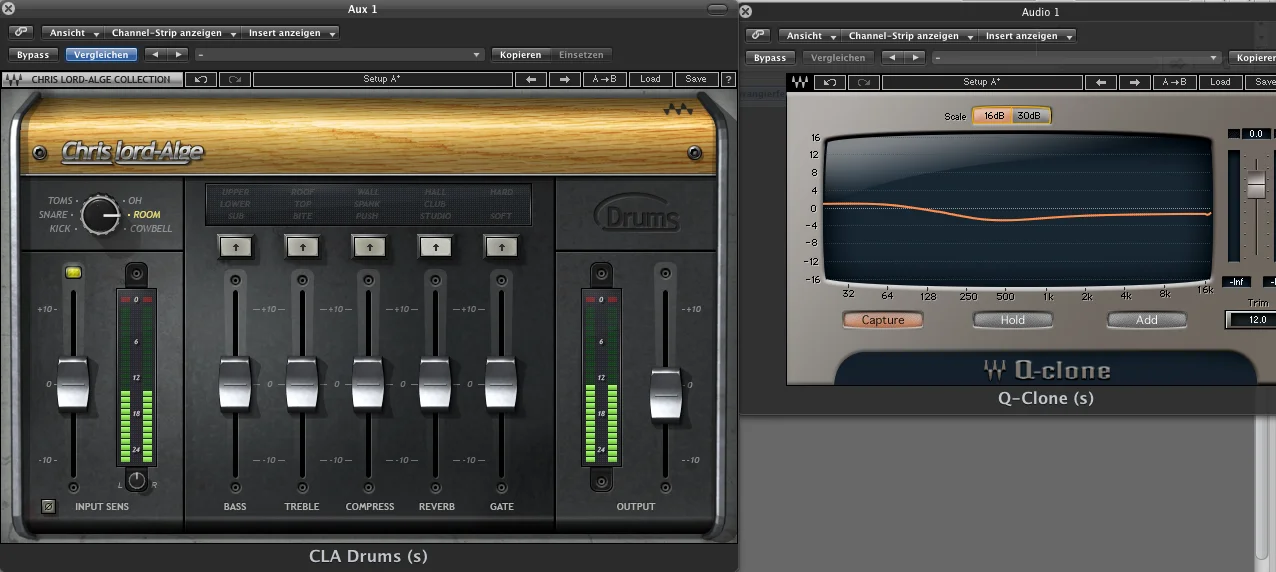This screenshot has height=572, width=1276.
Task: Select previous setting arrow in Audio 1 header
Action: point(891,57)
